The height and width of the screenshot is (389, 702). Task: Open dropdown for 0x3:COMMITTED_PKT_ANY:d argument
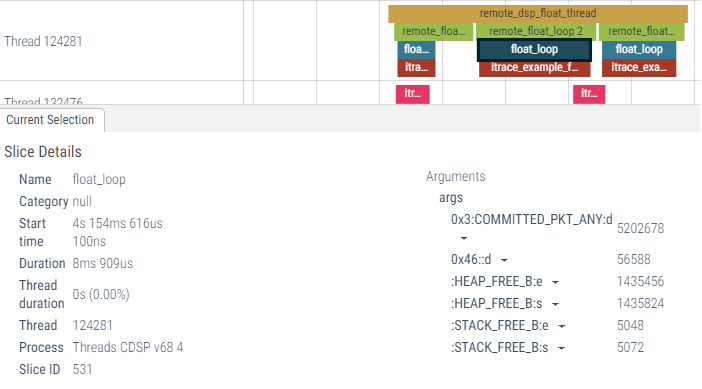(464, 238)
